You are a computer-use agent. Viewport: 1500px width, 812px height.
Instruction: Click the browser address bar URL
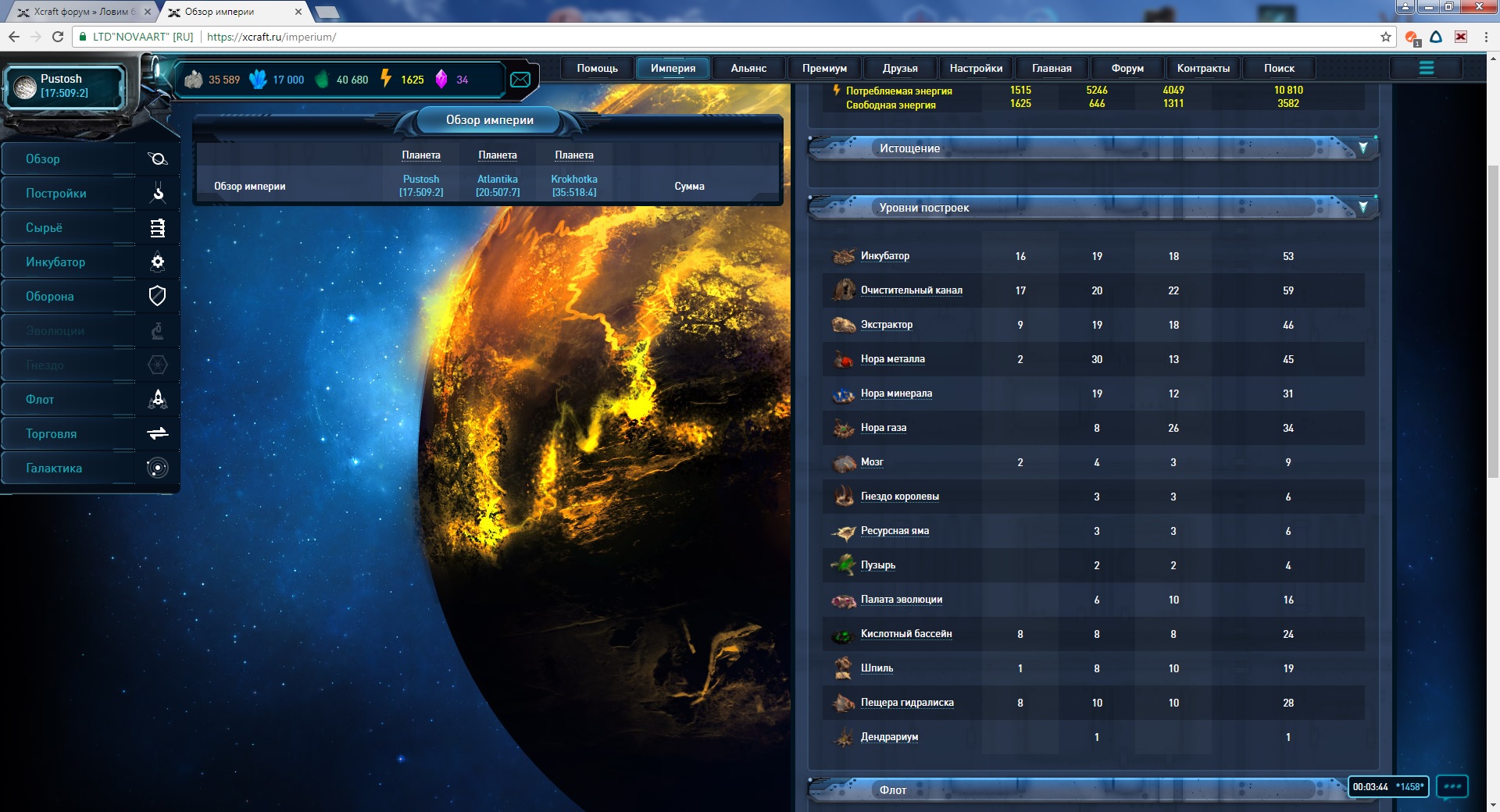point(272,37)
